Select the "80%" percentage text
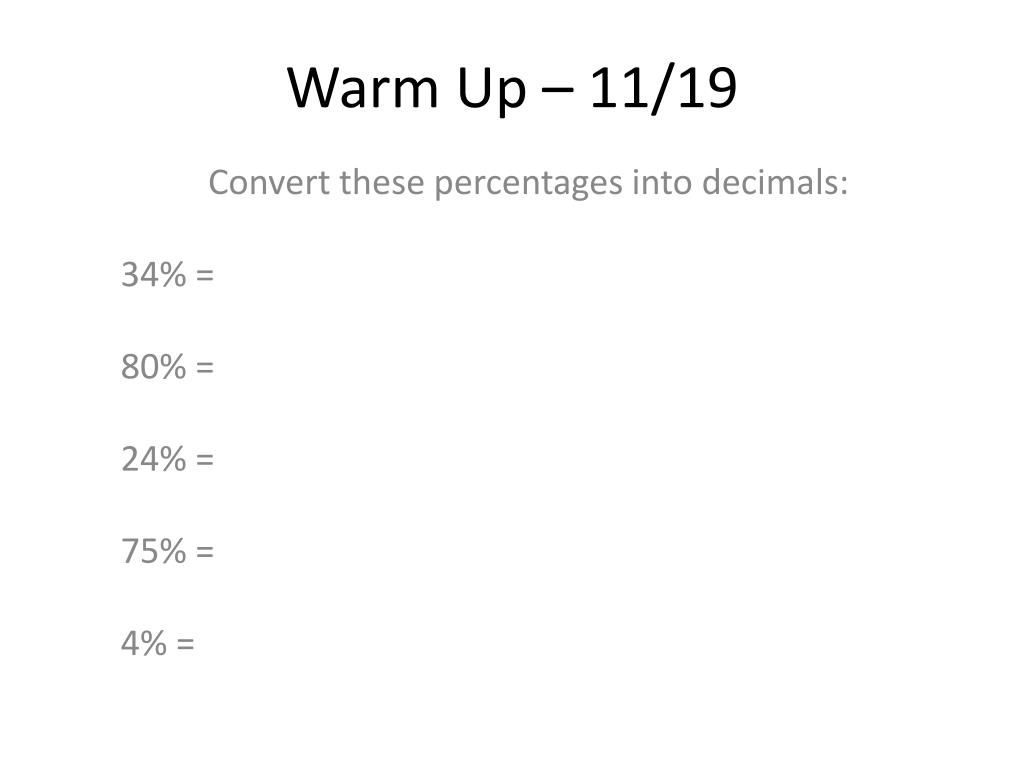This screenshot has width=1024, height=768. [x=153, y=367]
